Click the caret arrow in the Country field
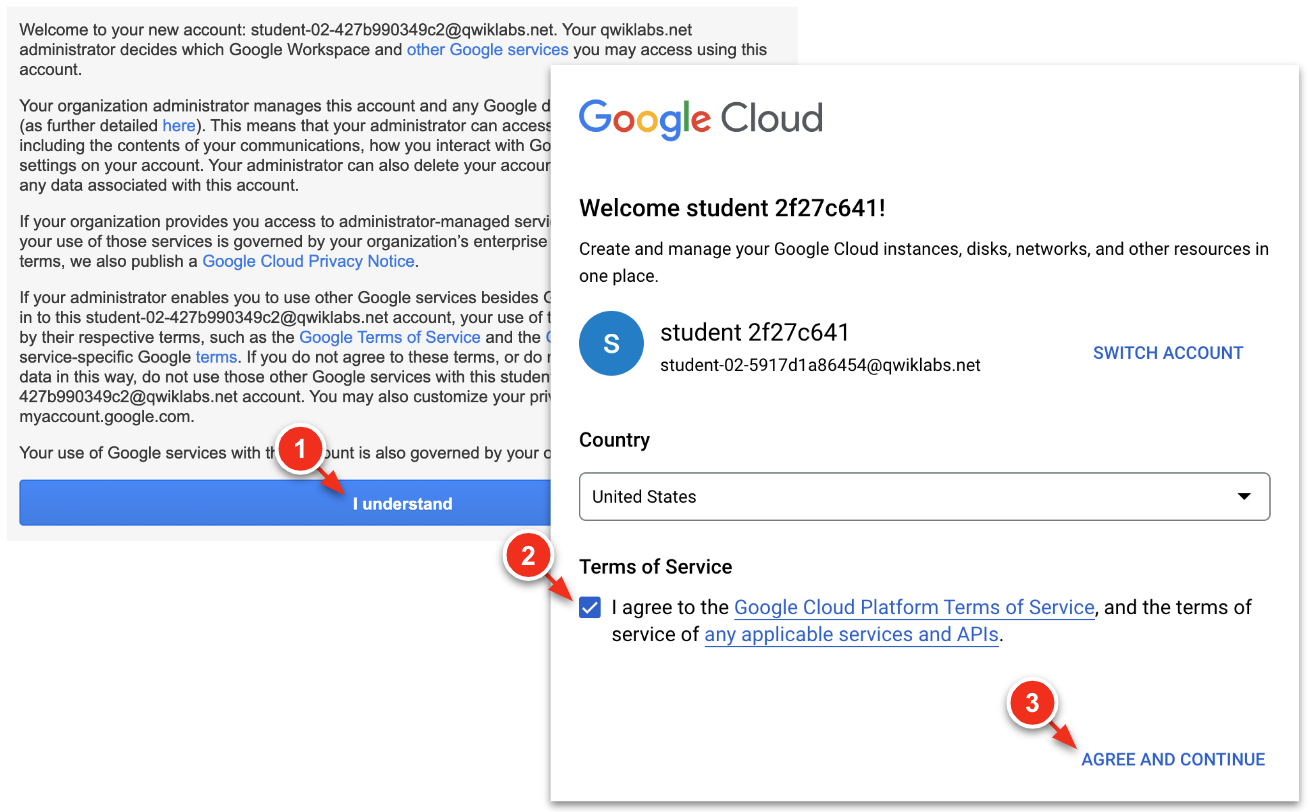This screenshot has width=1310, height=812. click(1244, 497)
